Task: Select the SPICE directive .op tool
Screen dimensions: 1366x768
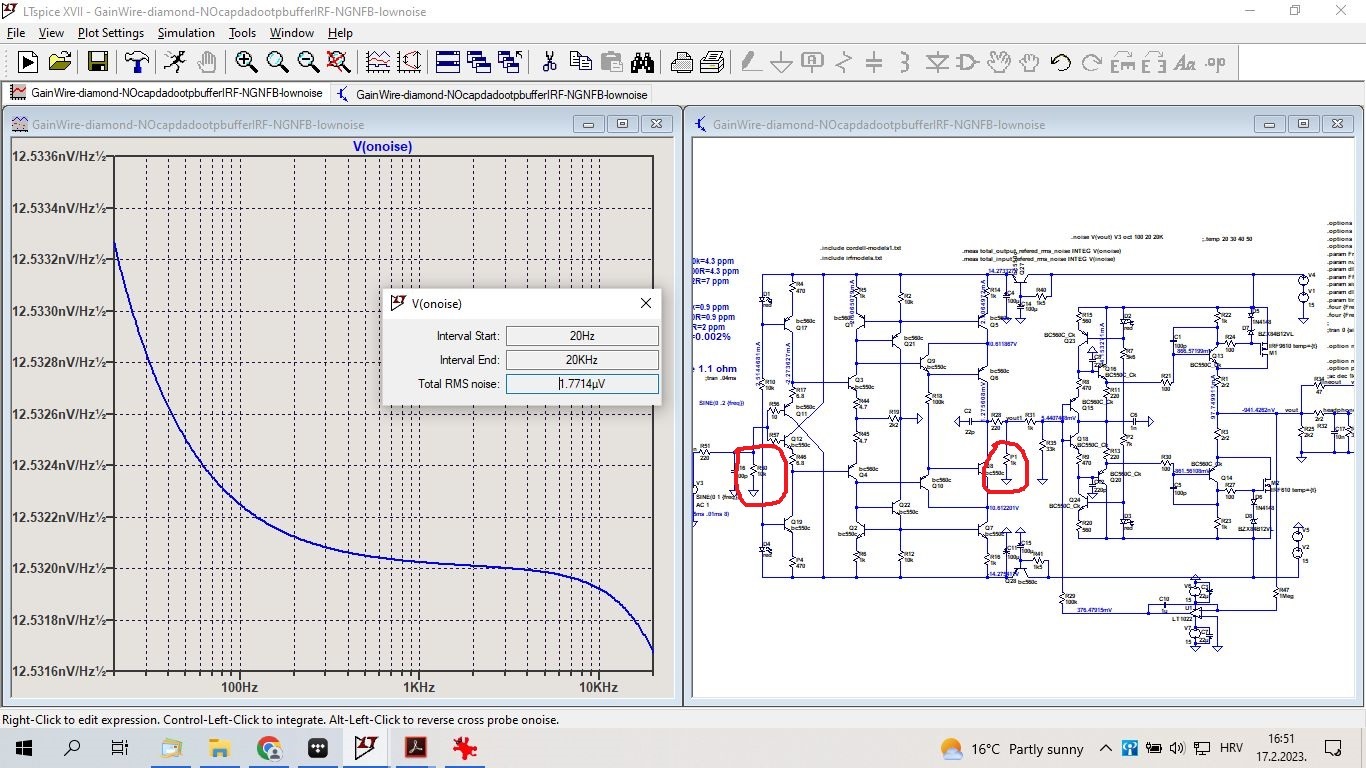Action: pos(1216,62)
